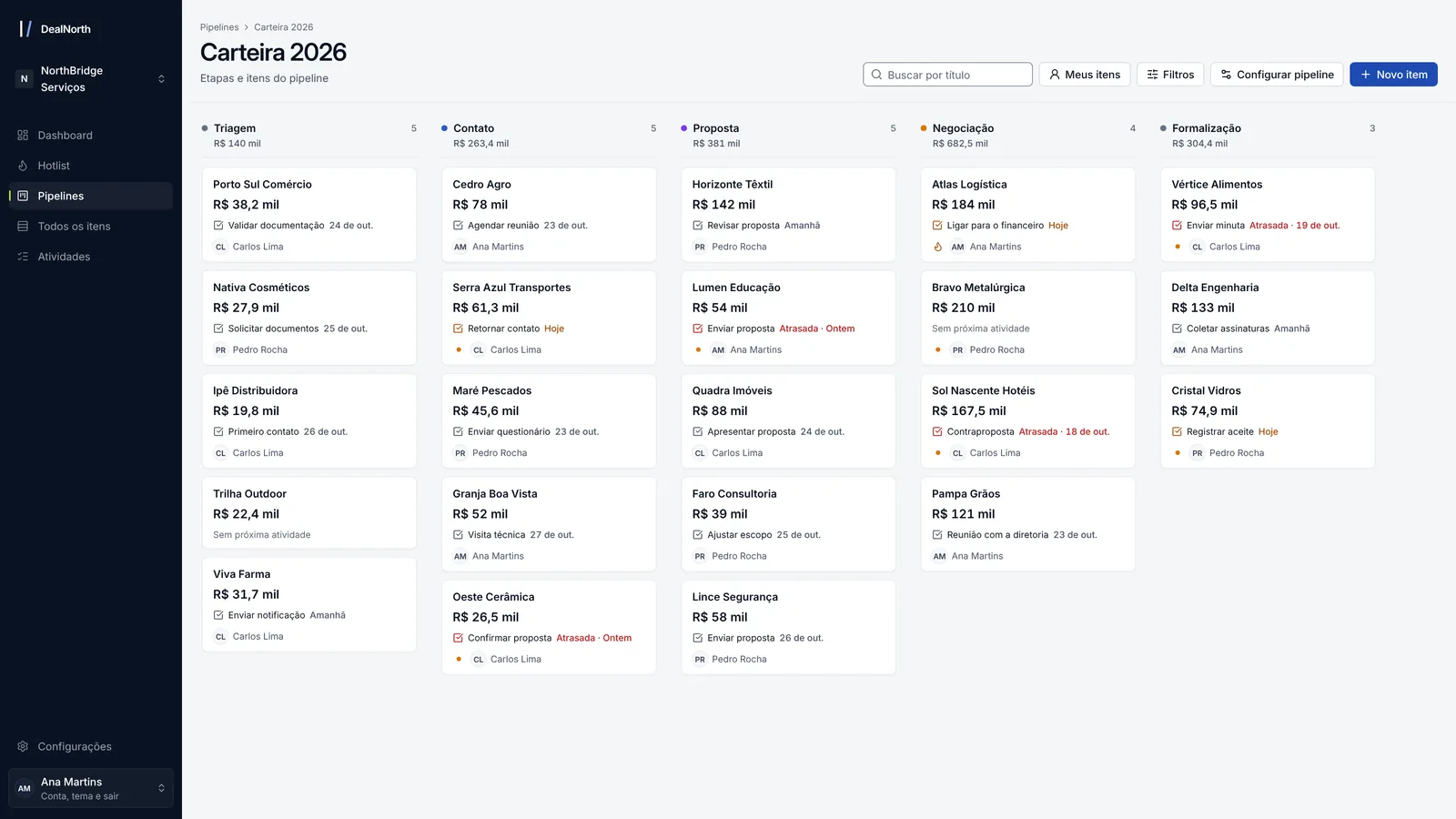Click the orange dot on Vértice Alimentos
Screen dimensions: 1456x819
click(1178, 247)
